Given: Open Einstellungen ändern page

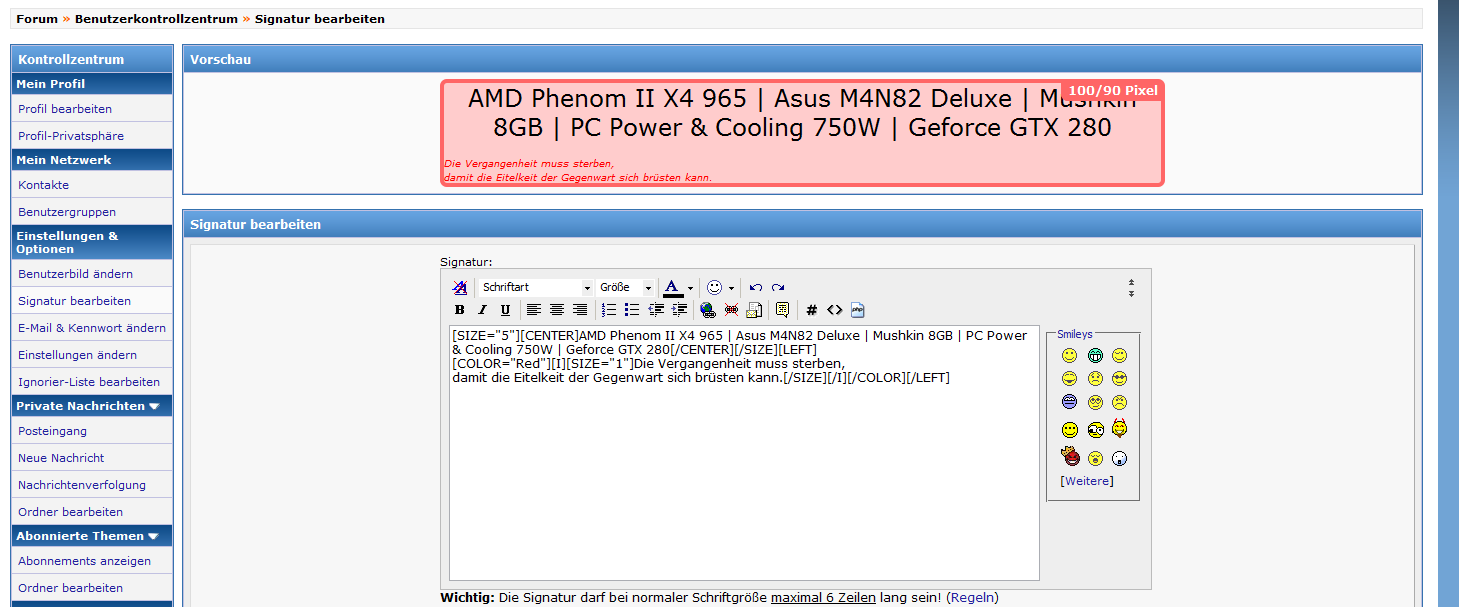Looking at the screenshot, I should (78, 355).
